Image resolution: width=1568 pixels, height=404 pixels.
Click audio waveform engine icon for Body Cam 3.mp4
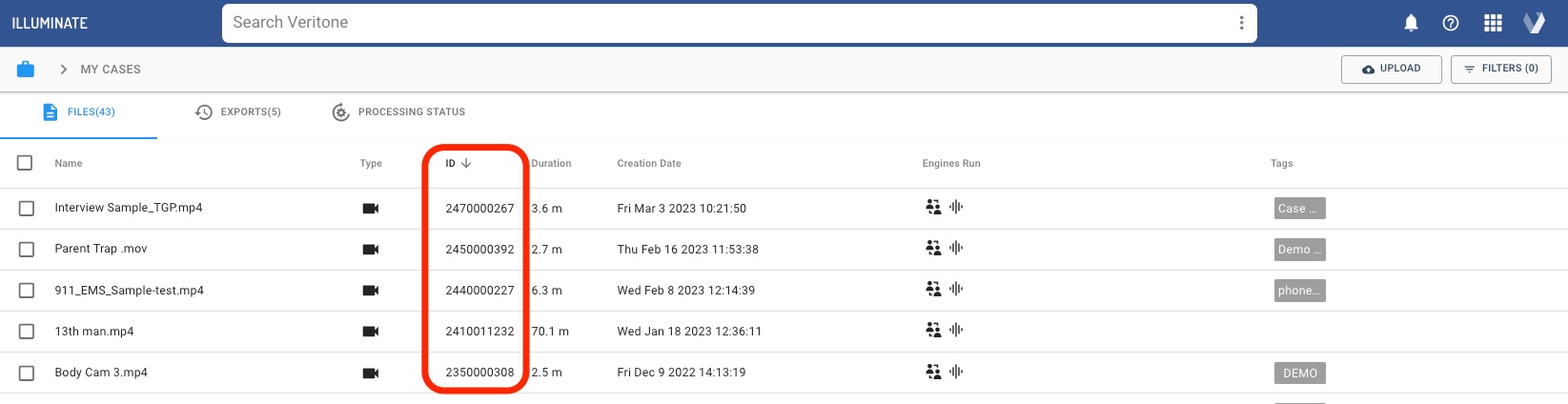pos(956,372)
